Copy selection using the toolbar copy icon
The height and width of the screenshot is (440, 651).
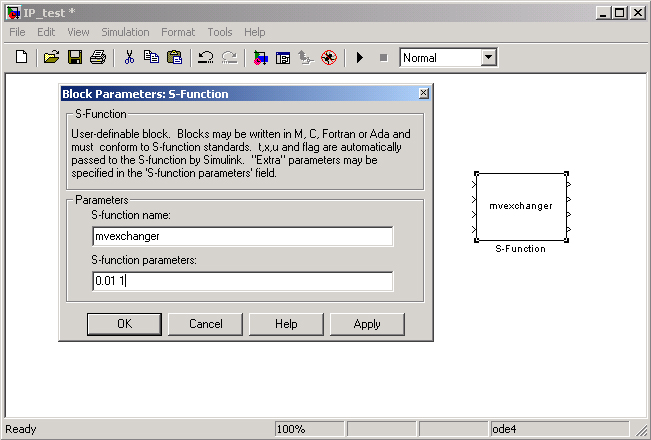click(x=151, y=58)
